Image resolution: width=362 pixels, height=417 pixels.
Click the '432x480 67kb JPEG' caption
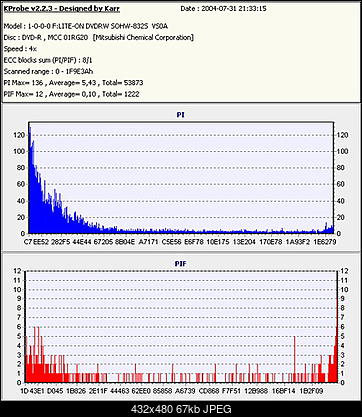(181, 409)
